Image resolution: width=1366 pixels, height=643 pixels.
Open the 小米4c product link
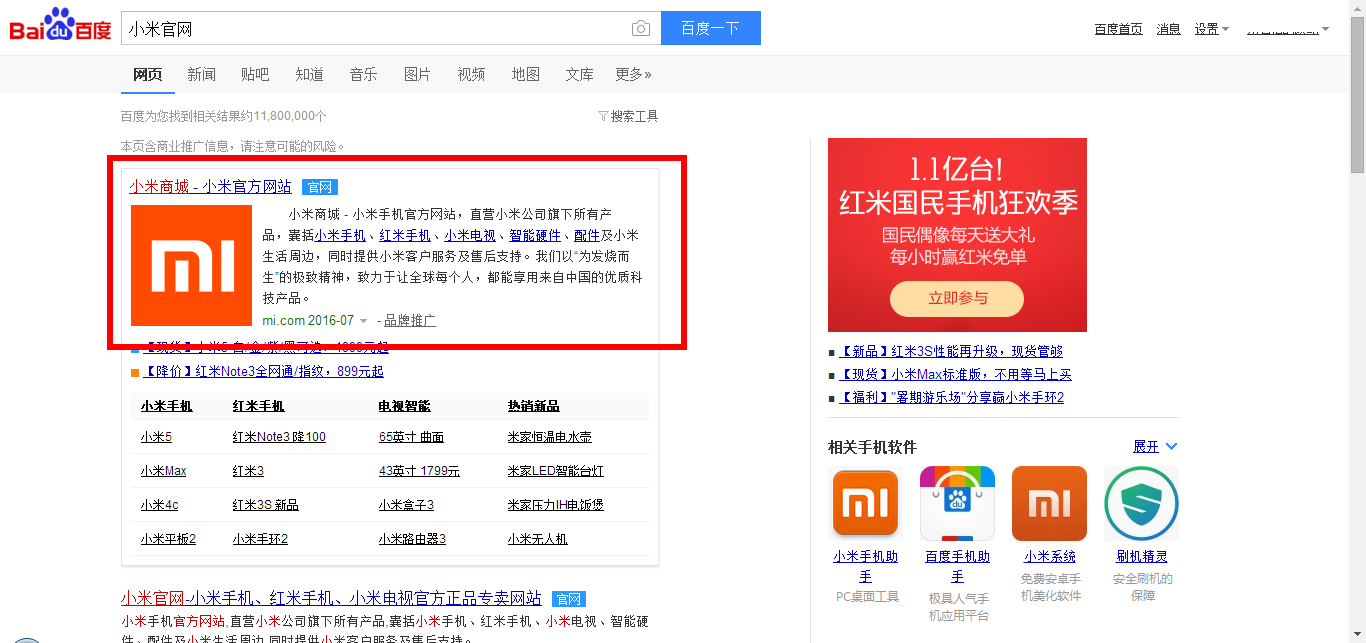click(159, 505)
